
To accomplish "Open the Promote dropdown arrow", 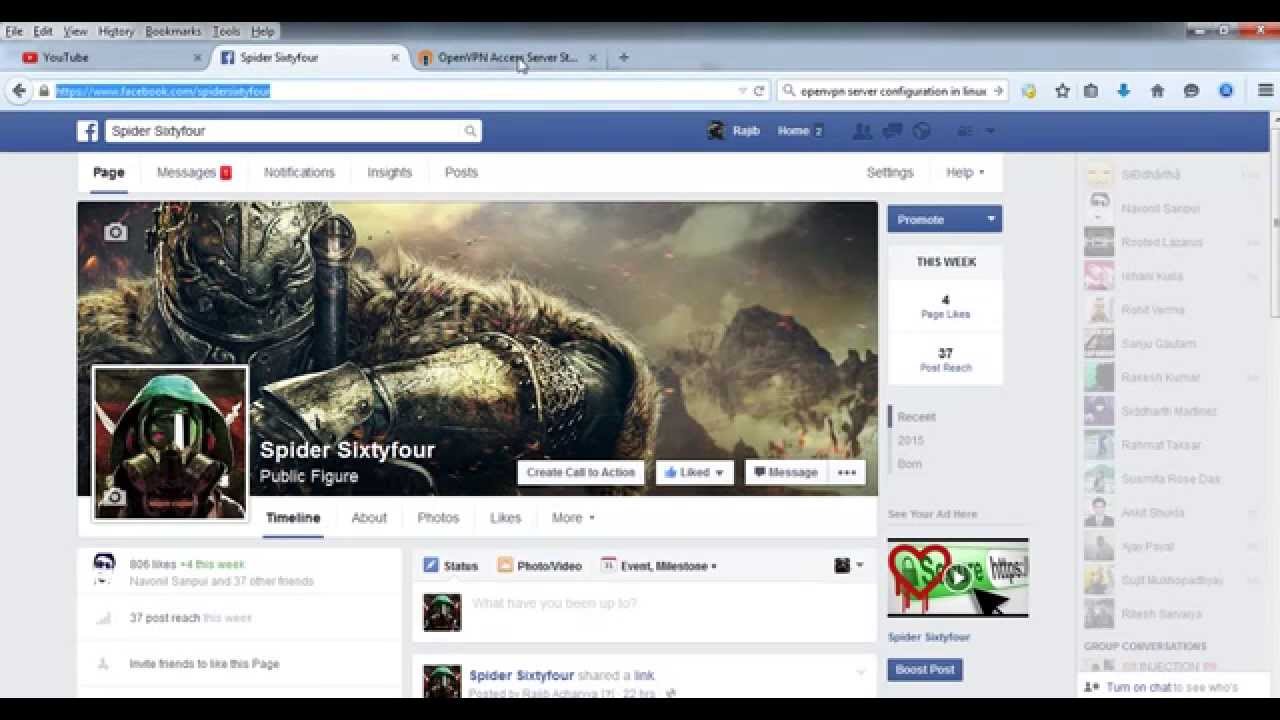I will [x=991, y=219].
